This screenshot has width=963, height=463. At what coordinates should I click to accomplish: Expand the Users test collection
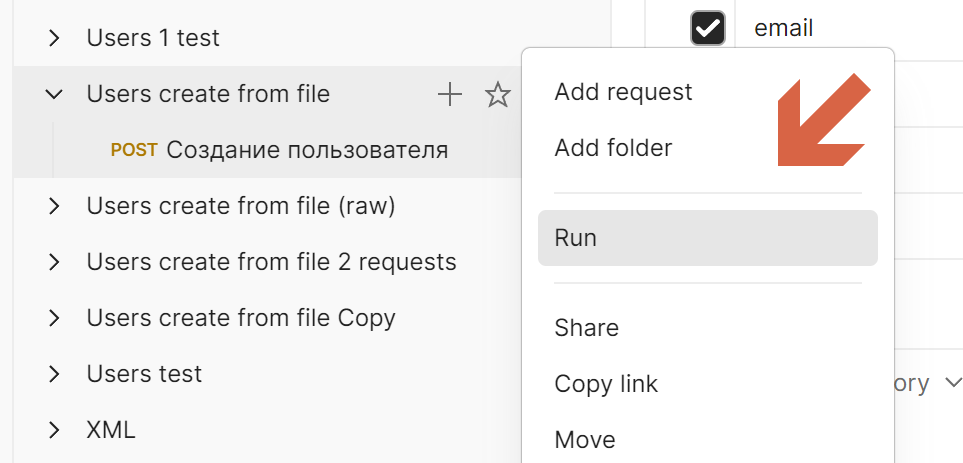pyautogui.click(x=54, y=374)
